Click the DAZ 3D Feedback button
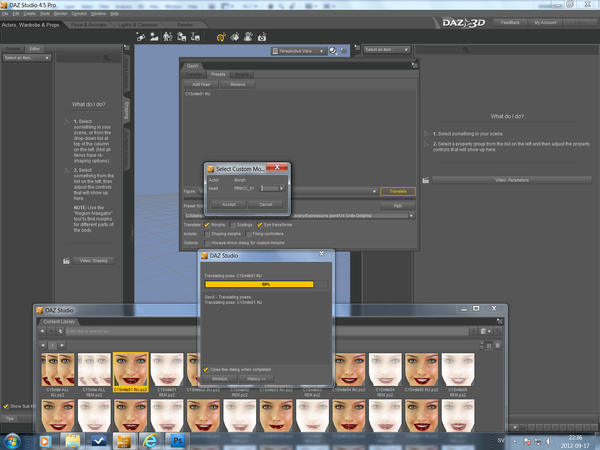 pyautogui.click(x=510, y=22)
